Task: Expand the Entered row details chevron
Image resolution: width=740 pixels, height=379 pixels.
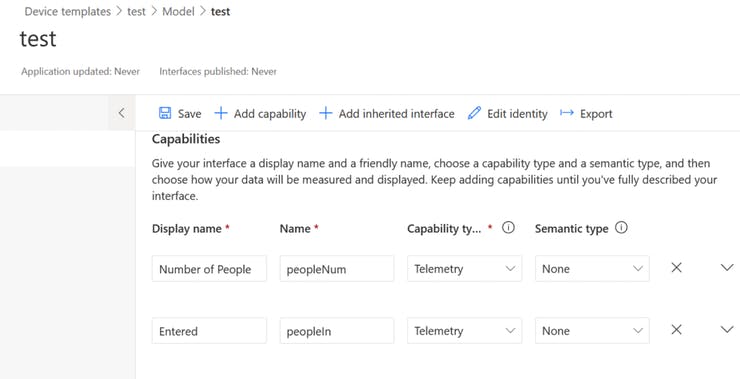Action: [727, 329]
